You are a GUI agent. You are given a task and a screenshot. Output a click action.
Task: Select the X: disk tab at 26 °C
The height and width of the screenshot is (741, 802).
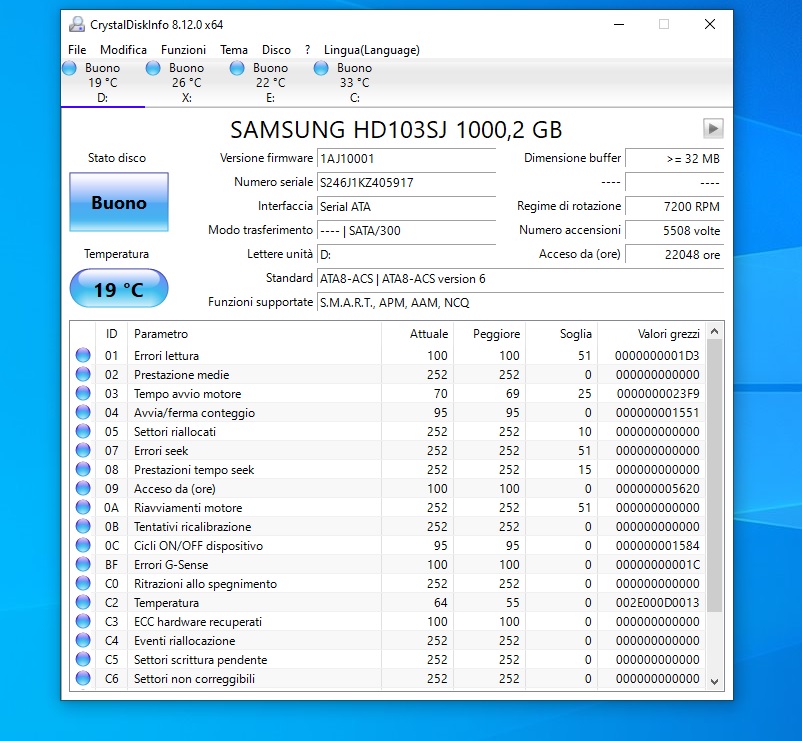tap(187, 82)
